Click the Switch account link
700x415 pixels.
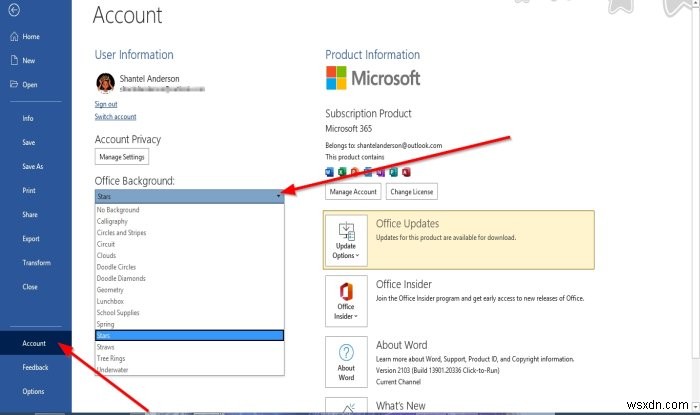click(115, 116)
